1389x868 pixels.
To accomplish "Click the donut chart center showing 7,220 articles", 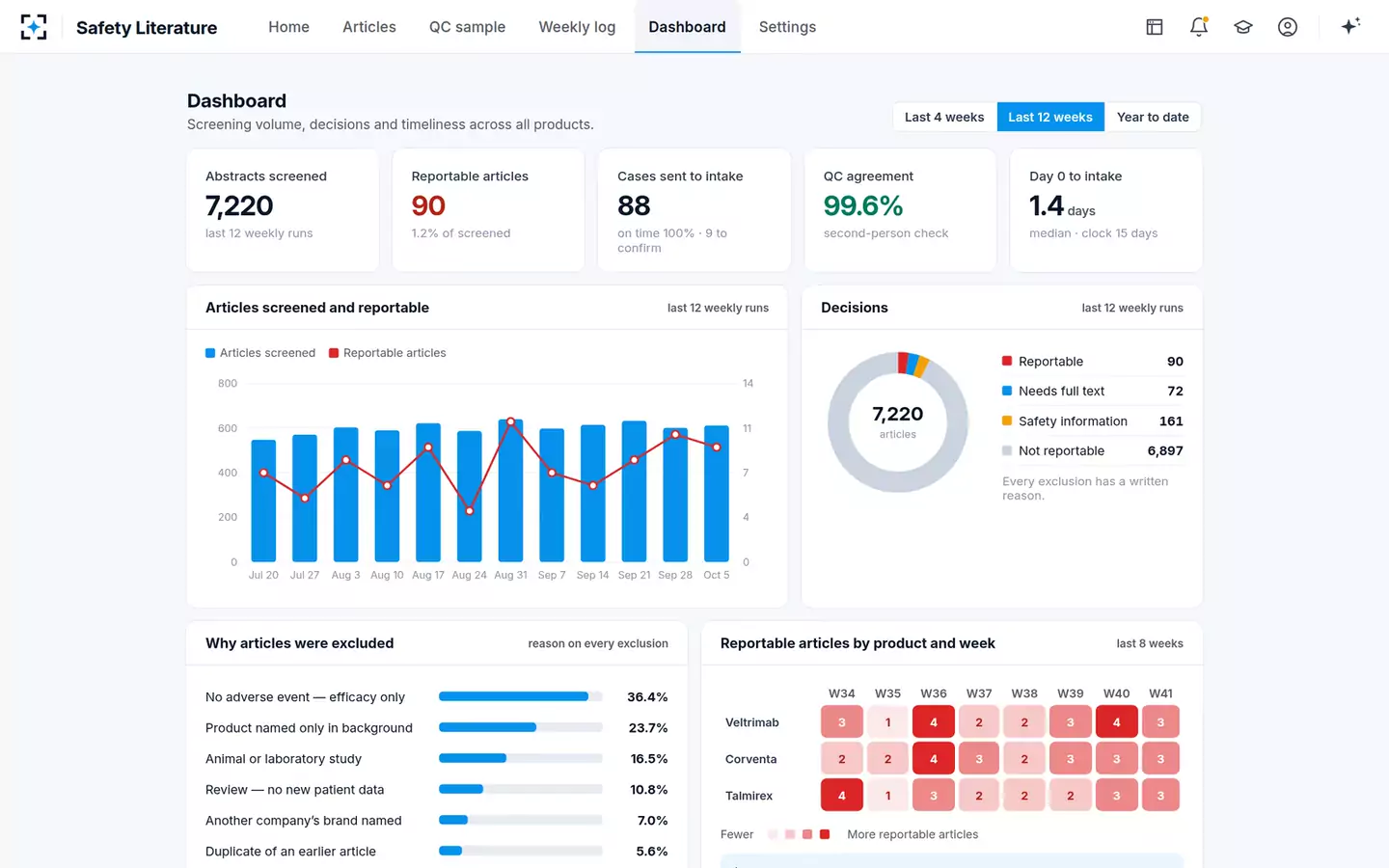I will (898, 421).
